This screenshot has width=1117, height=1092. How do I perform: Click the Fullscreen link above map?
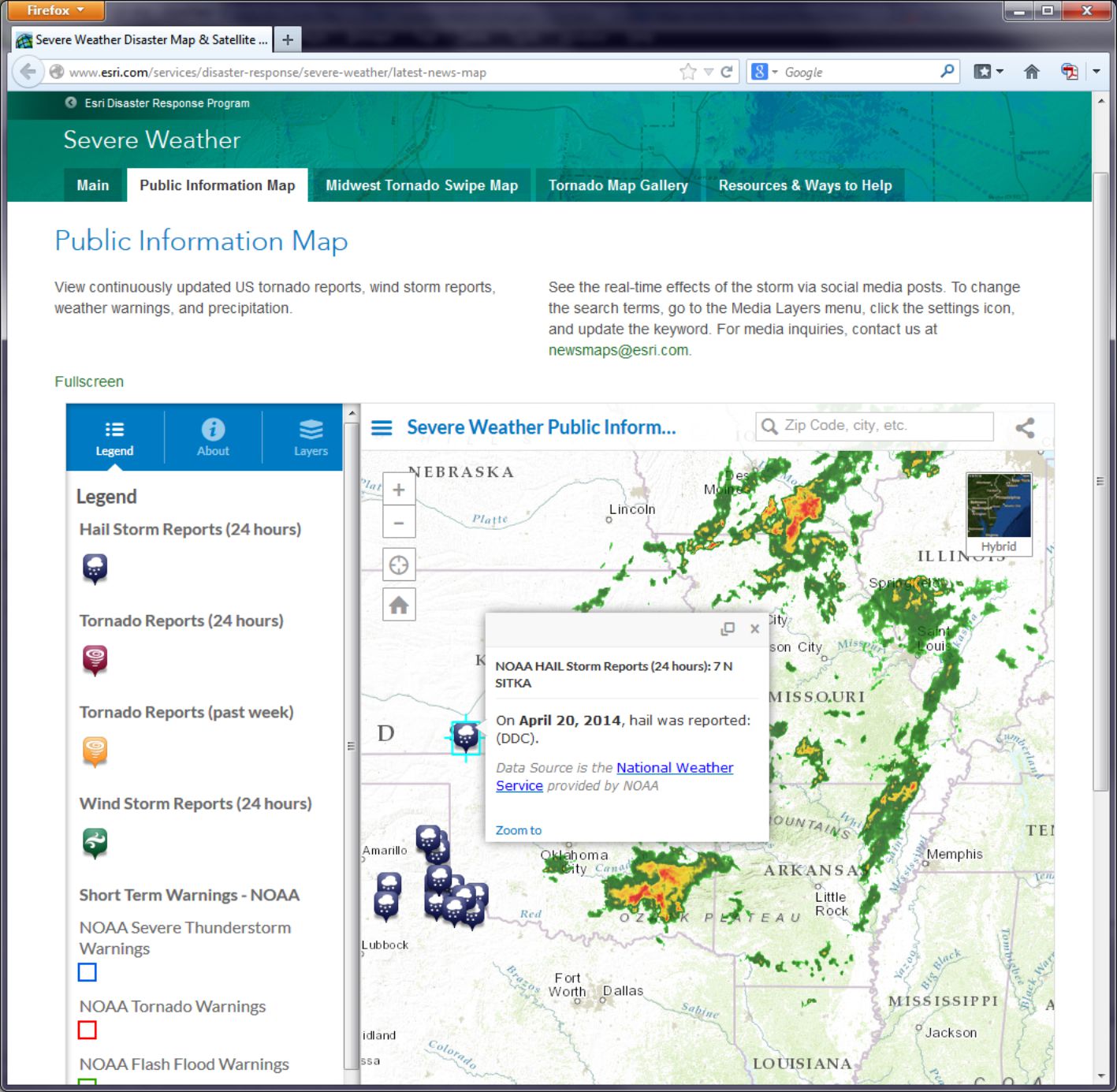pyautogui.click(x=89, y=382)
